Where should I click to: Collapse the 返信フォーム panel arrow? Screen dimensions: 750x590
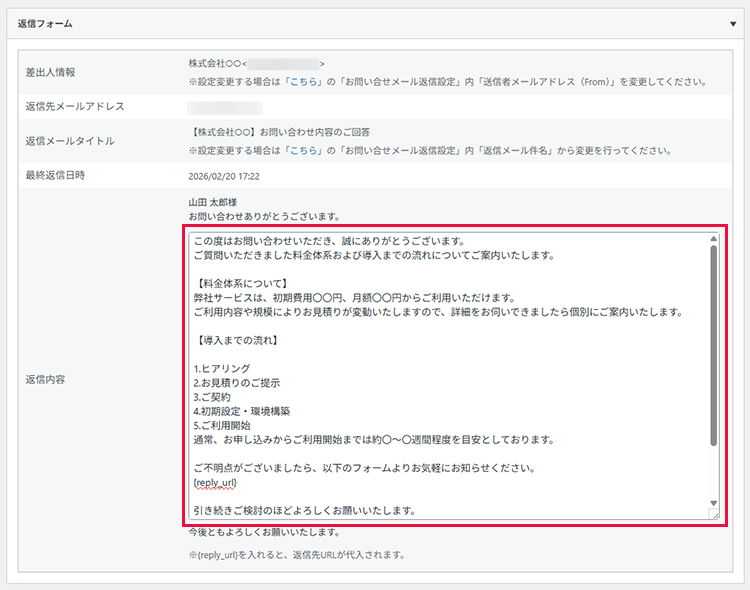(x=733, y=22)
